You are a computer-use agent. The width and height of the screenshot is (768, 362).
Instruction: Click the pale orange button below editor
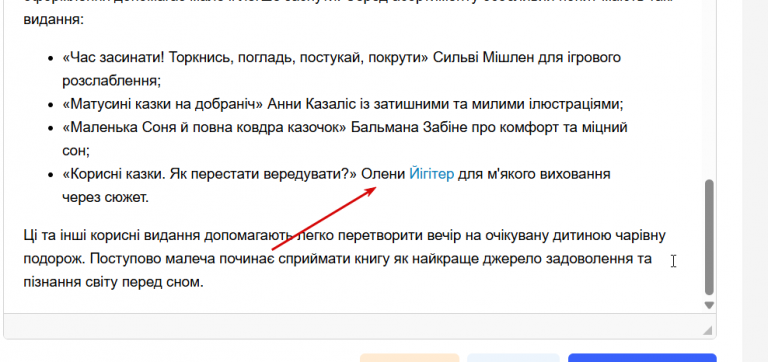click(409, 358)
